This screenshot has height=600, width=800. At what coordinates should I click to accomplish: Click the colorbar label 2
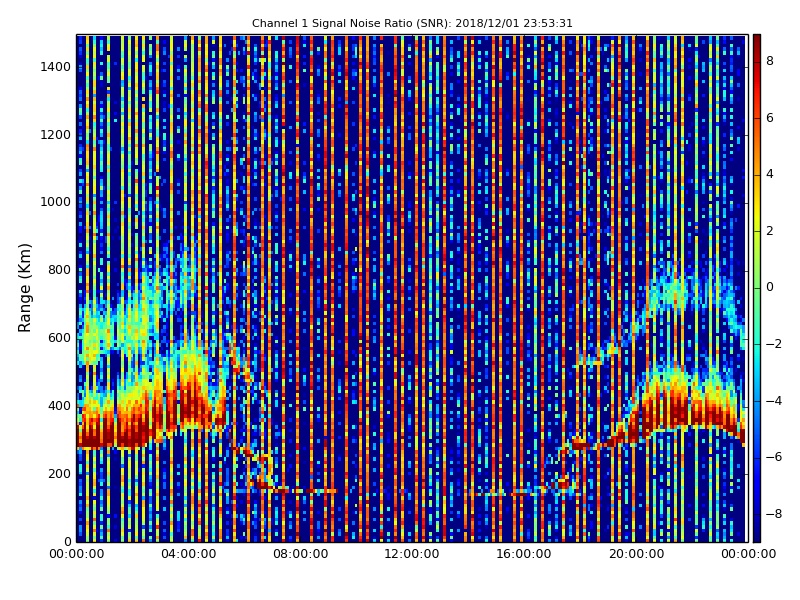[x=770, y=231]
